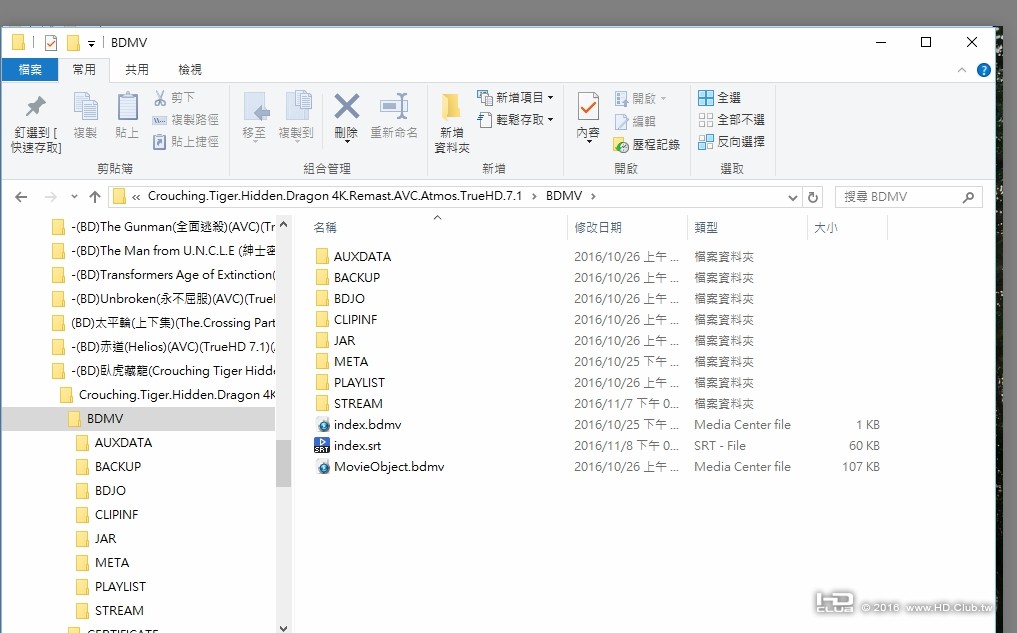Image resolution: width=1017 pixels, height=633 pixels.
Task: Open History (歷程記錄) button
Action: click(647, 145)
